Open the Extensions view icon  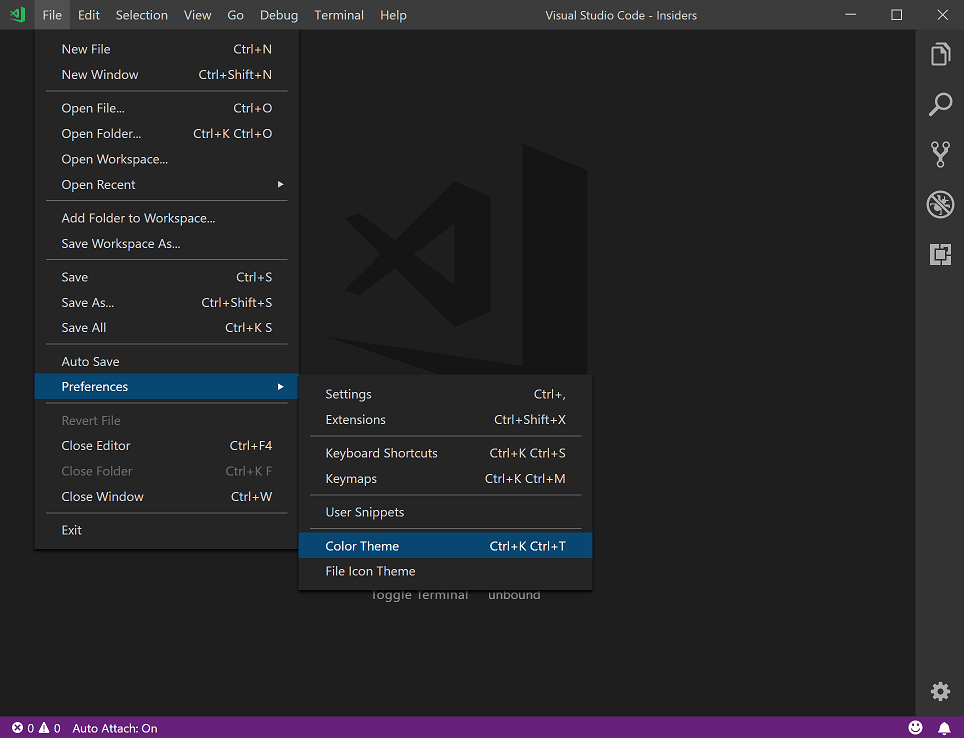pyautogui.click(x=940, y=254)
